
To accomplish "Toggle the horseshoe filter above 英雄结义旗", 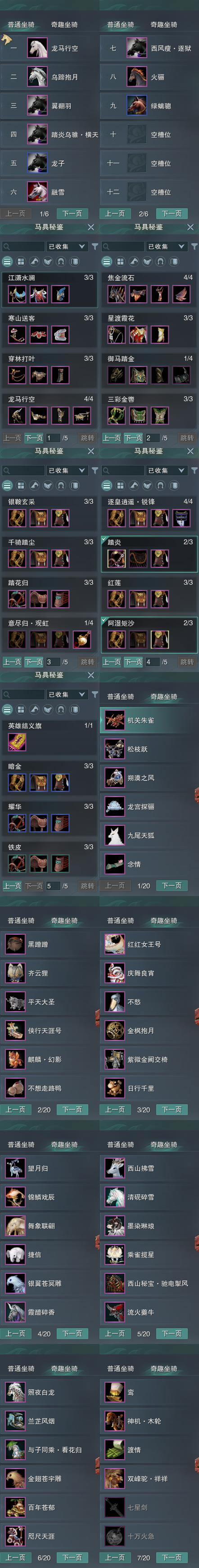I will (x=61, y=710).
